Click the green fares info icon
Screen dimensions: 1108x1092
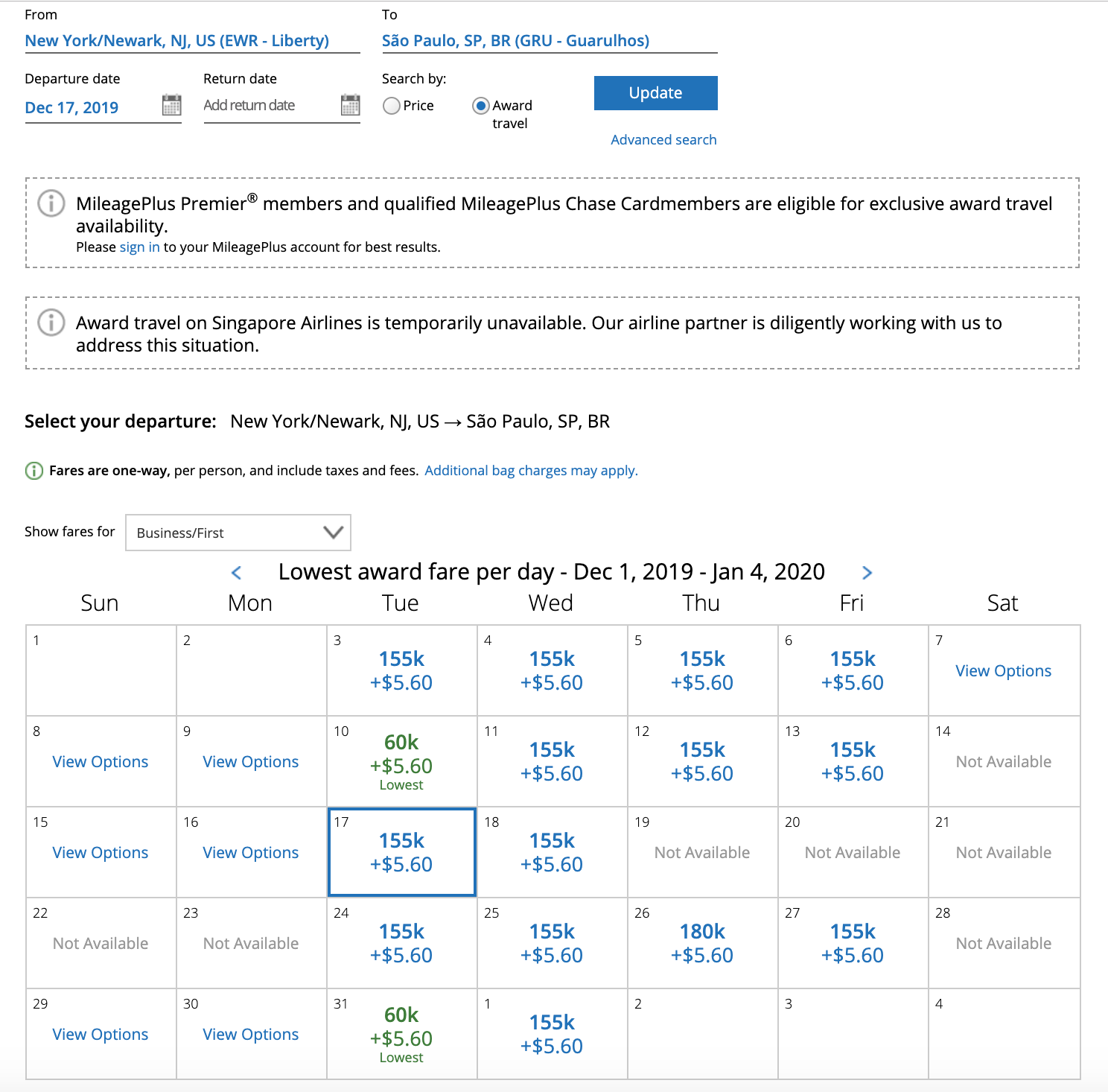(x=34, y=471)
